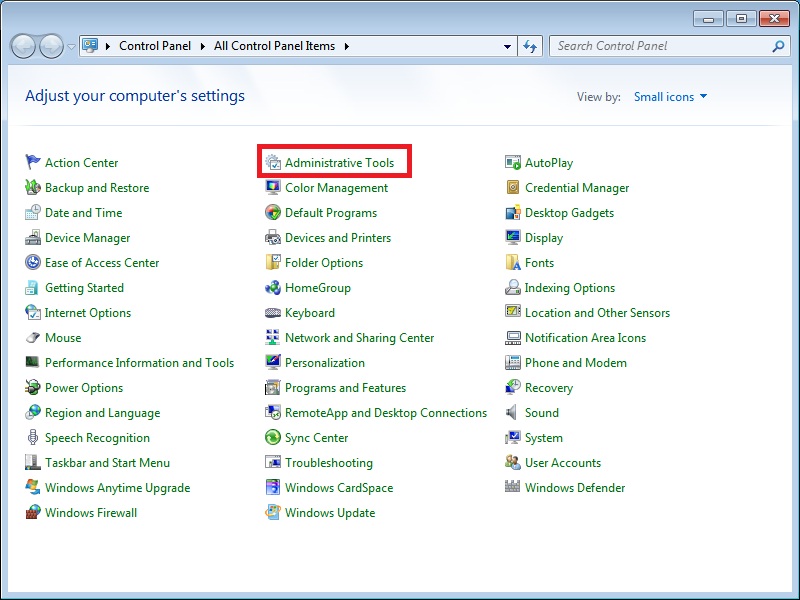
Task: Open the Notification Area Icons link
Action: pyautogui.click(x=586, y=338)
